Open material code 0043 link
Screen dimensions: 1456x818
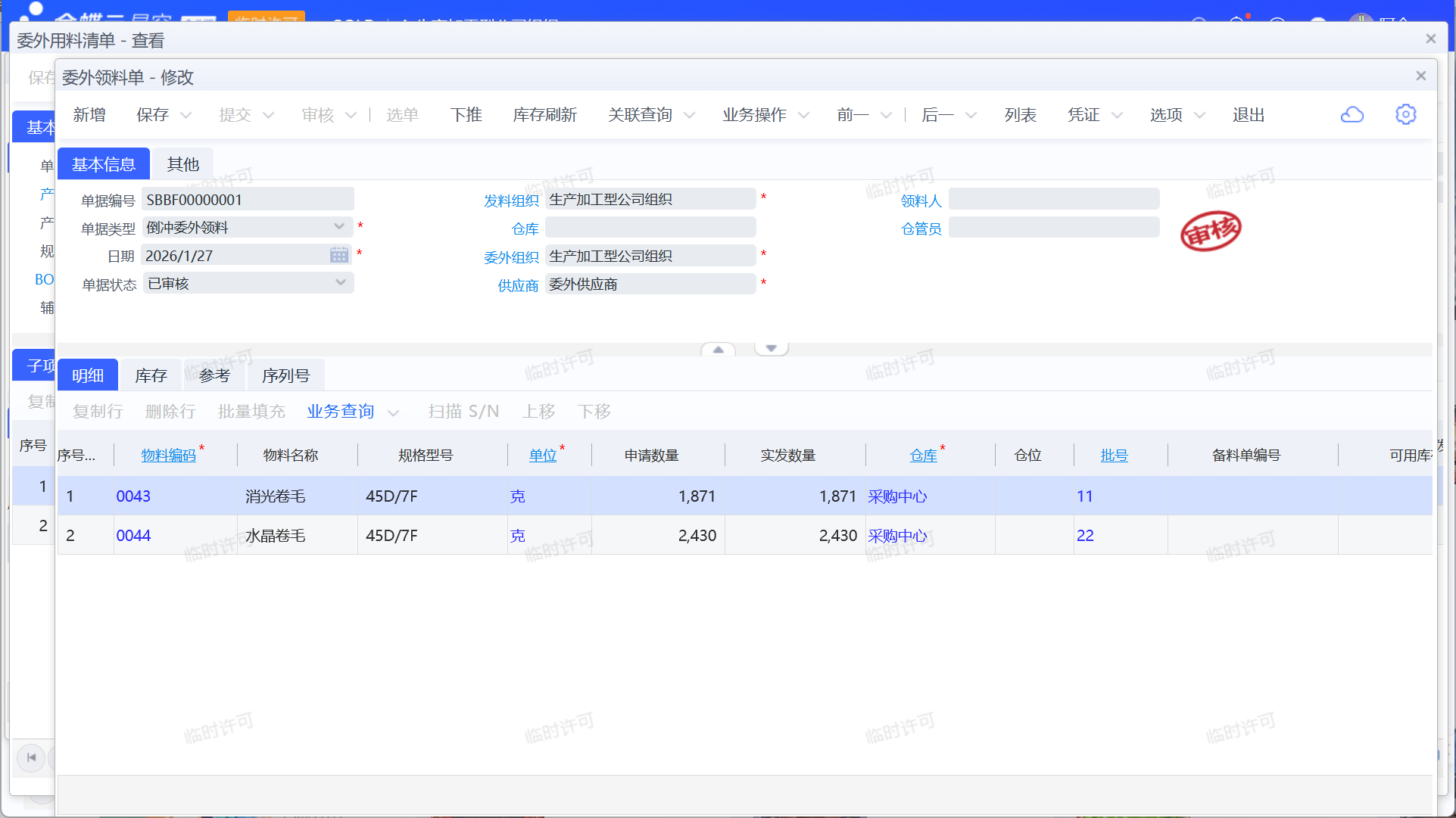tap(133, 496)
